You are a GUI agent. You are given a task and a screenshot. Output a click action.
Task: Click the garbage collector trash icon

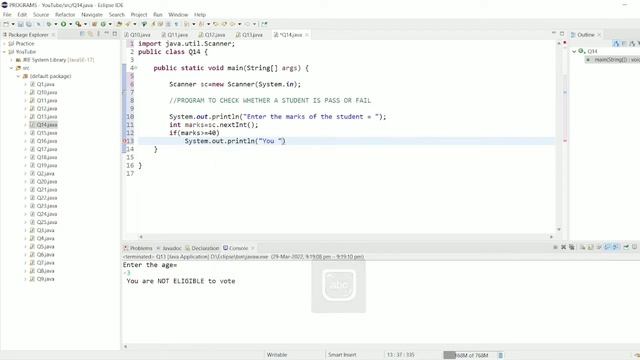pos(501,355)
